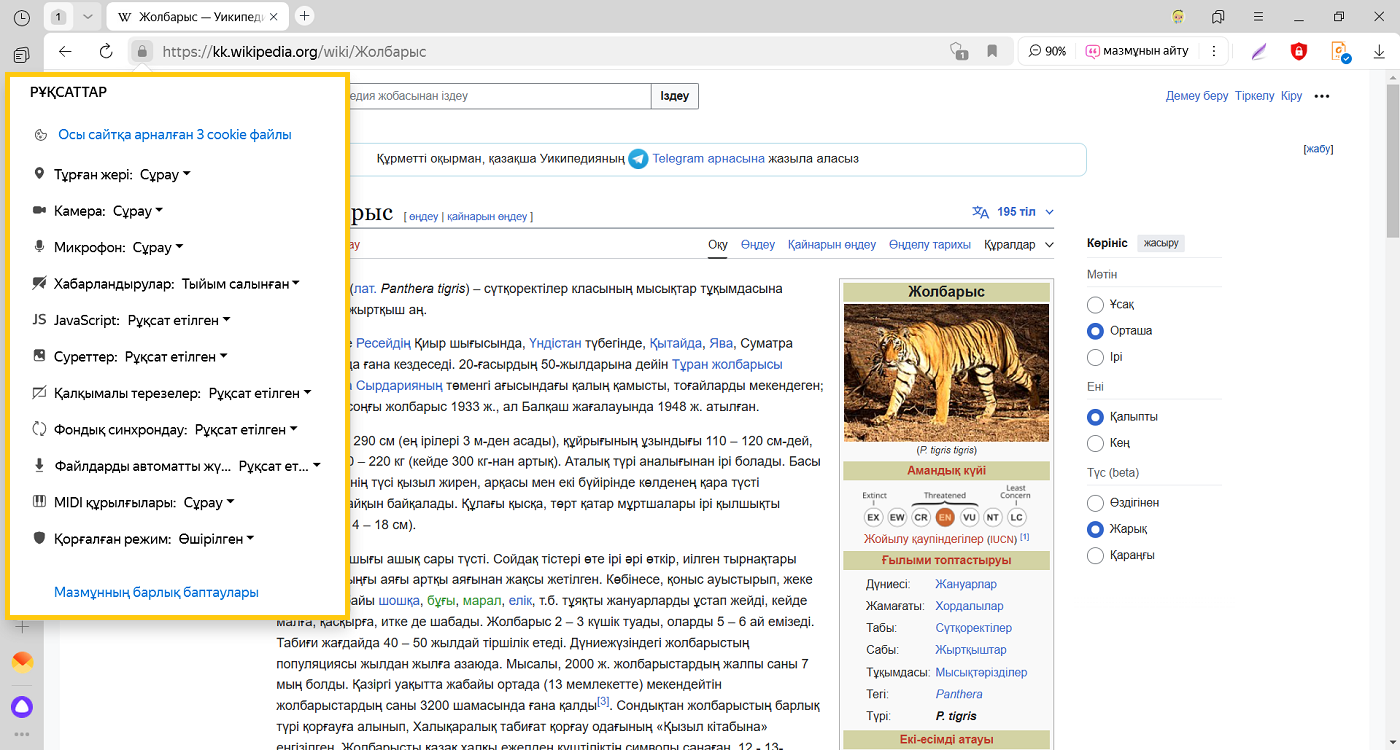Open the Құралдар menu
The image size is (1400, 750).
pyautogui.click(x=1018, y=245)
